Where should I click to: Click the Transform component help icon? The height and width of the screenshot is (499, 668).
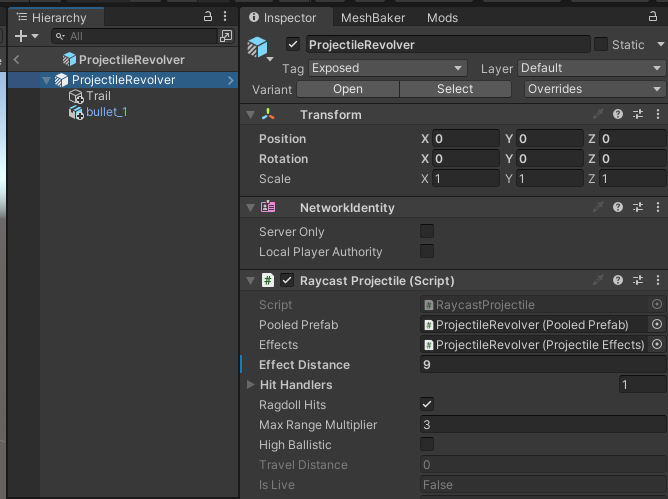tap(618, 115)
